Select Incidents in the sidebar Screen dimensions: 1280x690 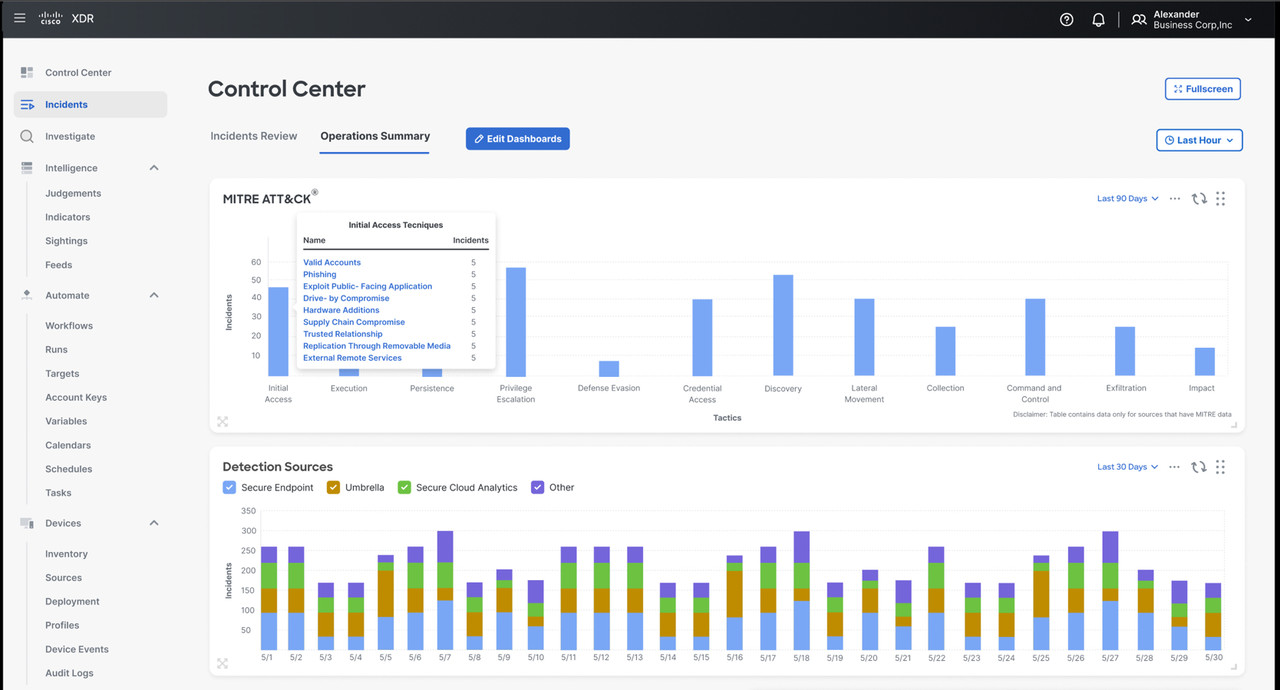coord(66,104)
